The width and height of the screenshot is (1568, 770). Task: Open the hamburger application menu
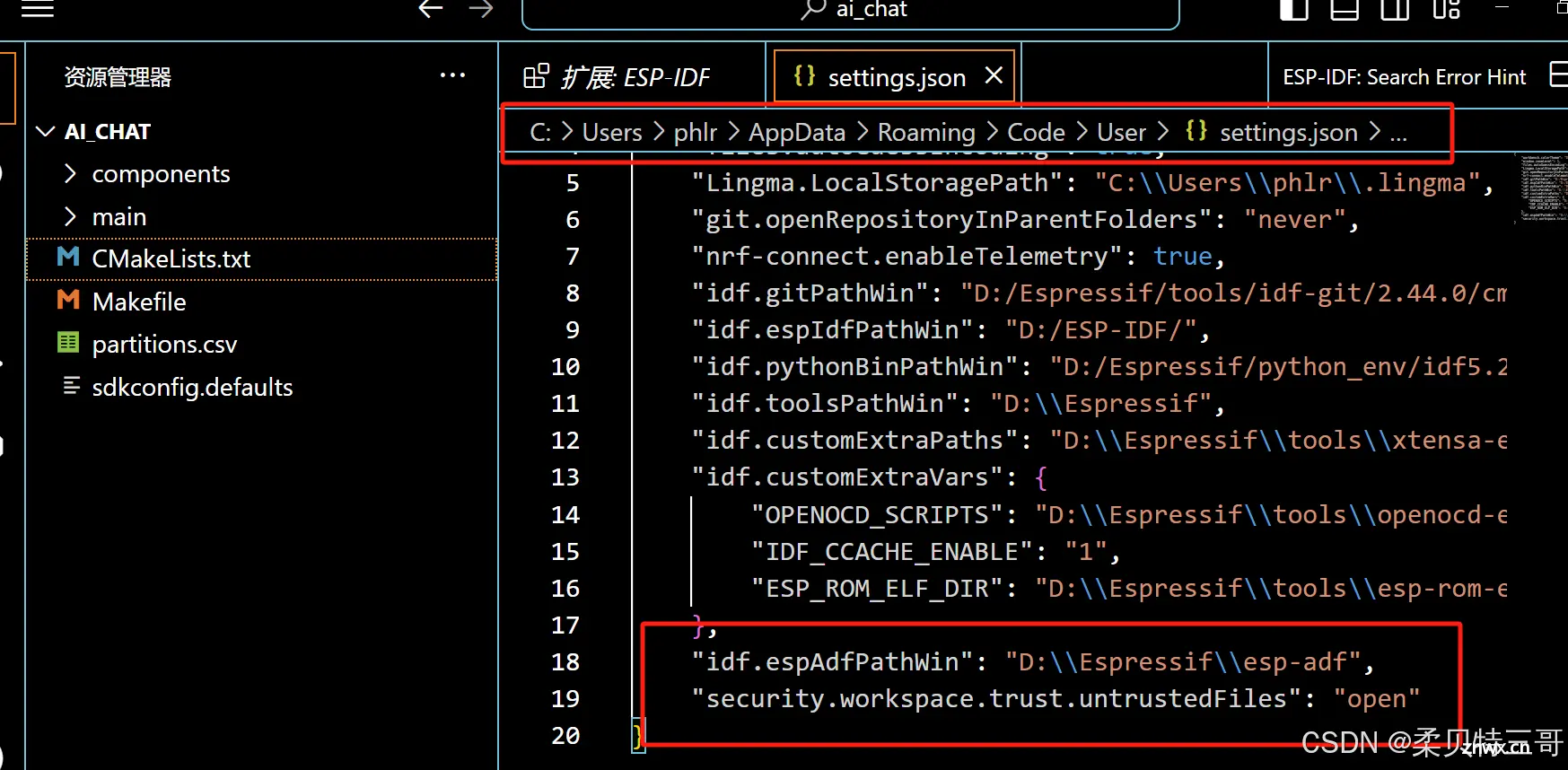(38, 9)
